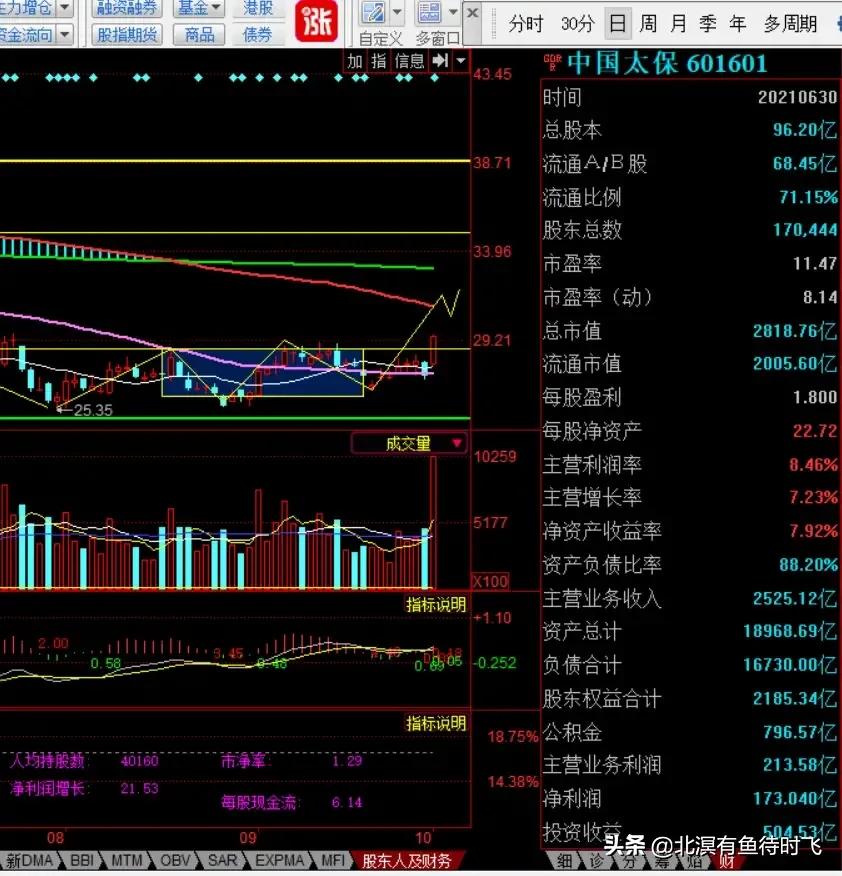Open the 财 tab in the right panel
The width and height of the screenshot is (842, 876).
[x=727, y=861]
